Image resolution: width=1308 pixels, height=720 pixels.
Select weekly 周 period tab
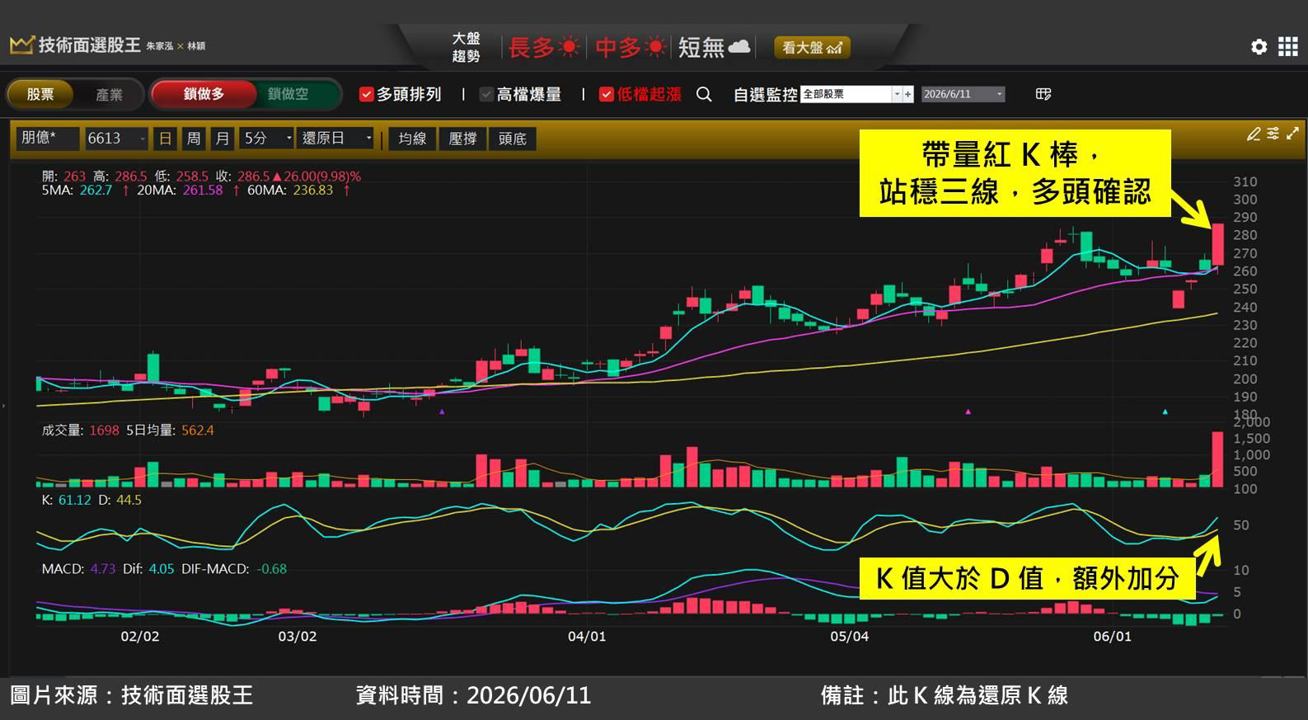tap(193, 138)
